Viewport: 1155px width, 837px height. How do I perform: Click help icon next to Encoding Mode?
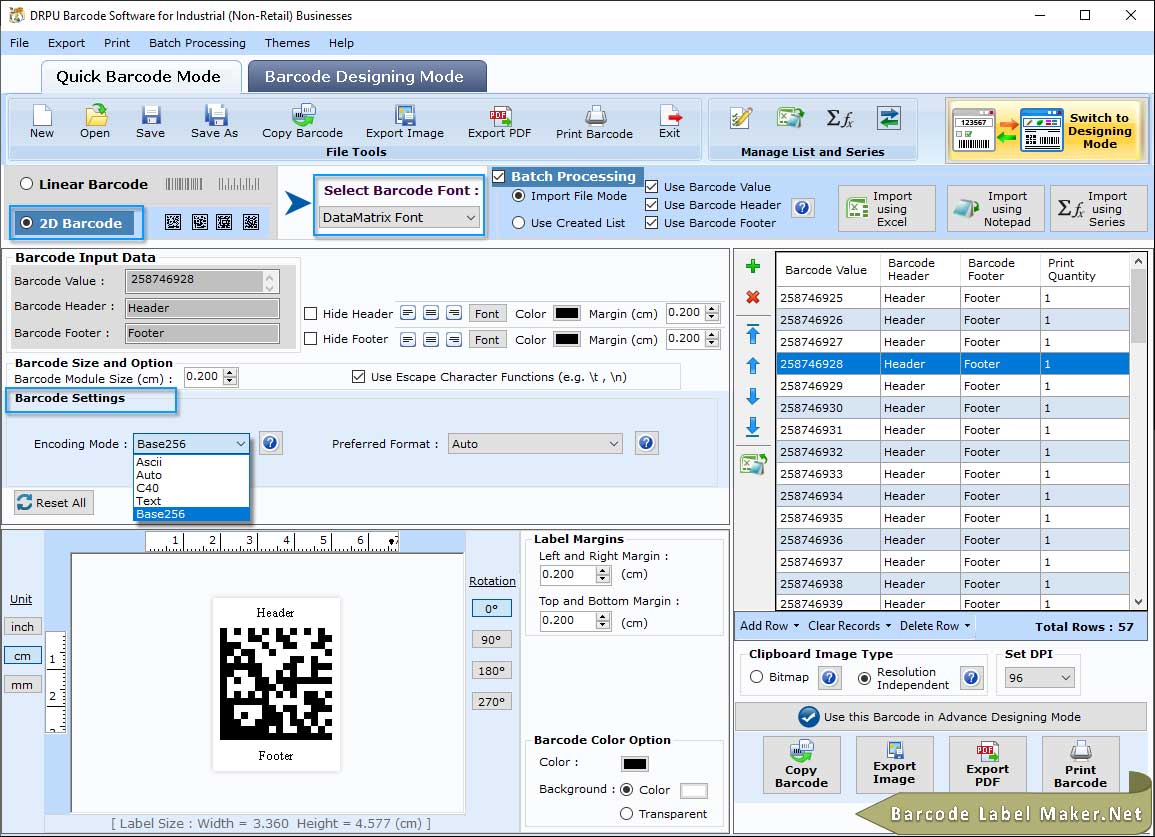(270, 443)
